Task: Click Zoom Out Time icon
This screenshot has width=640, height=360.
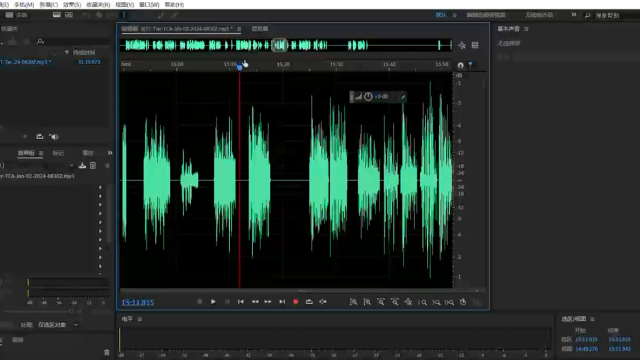Action: click(395, 302)
